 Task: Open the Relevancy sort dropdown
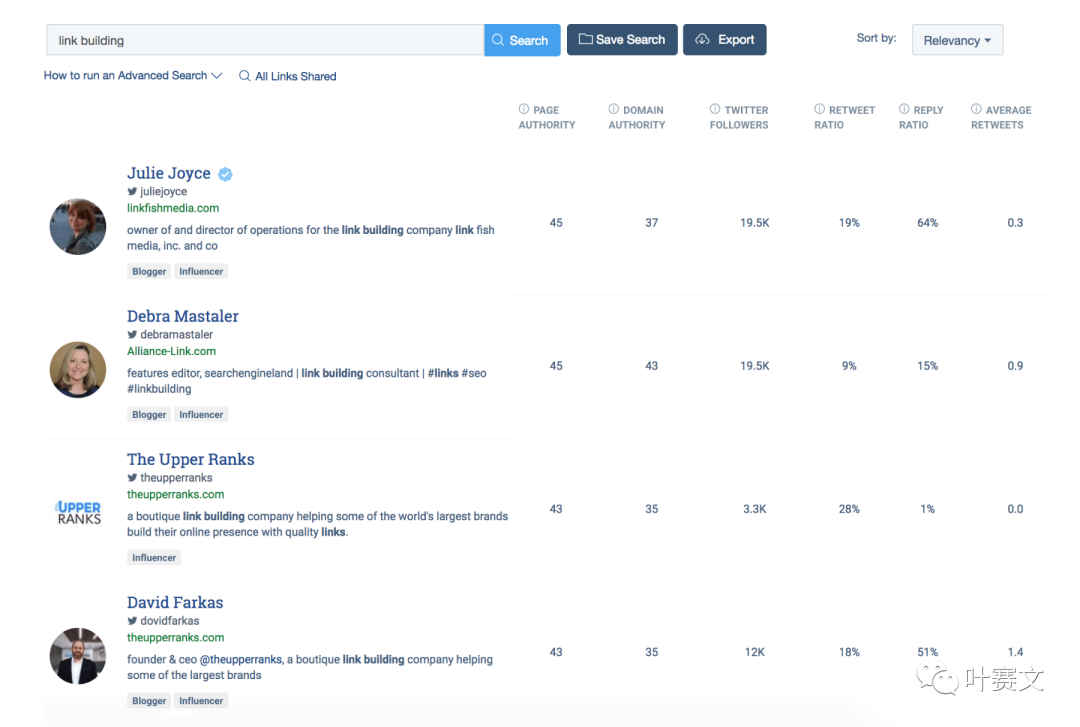pos(957,40)
